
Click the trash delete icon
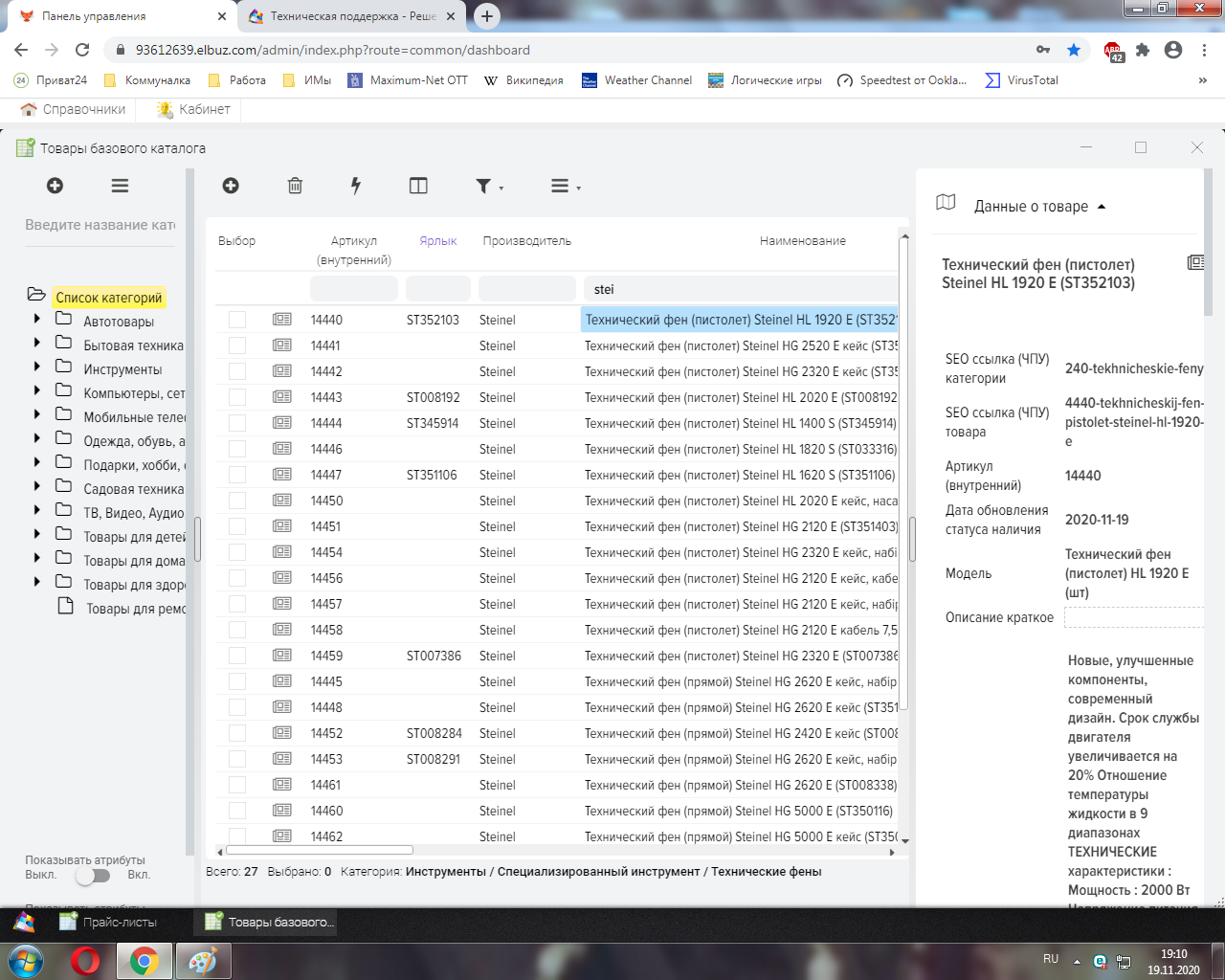[x=295, y=186]
